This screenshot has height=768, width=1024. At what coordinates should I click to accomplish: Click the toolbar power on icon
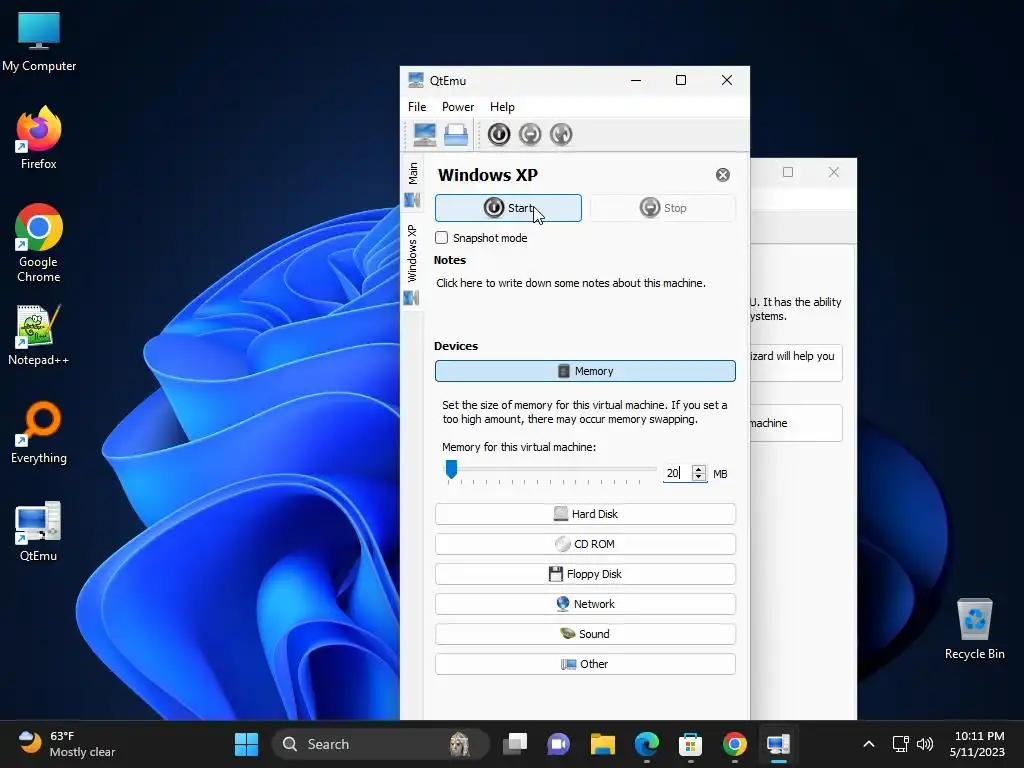[499, 135]
